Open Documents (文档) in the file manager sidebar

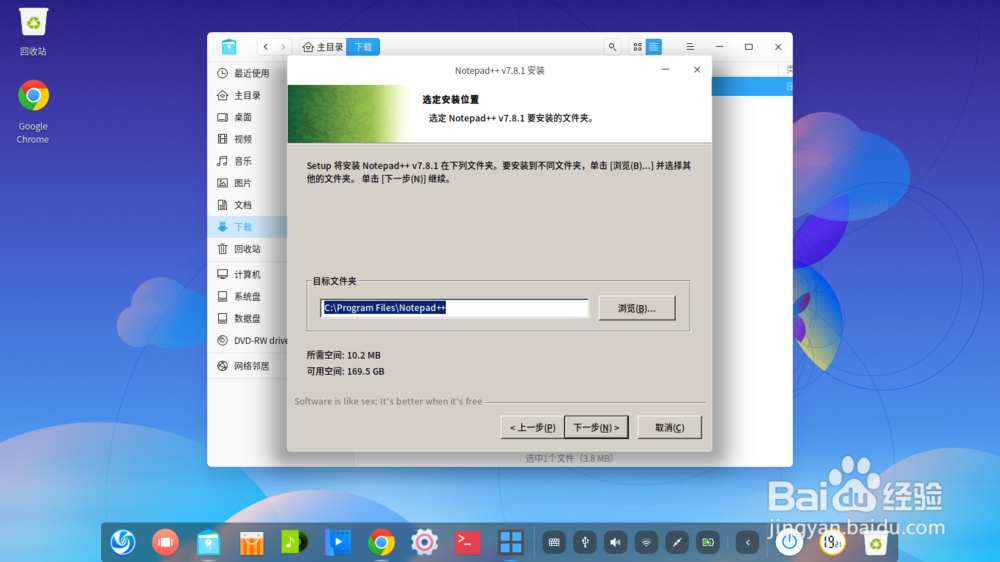point(247,205)
